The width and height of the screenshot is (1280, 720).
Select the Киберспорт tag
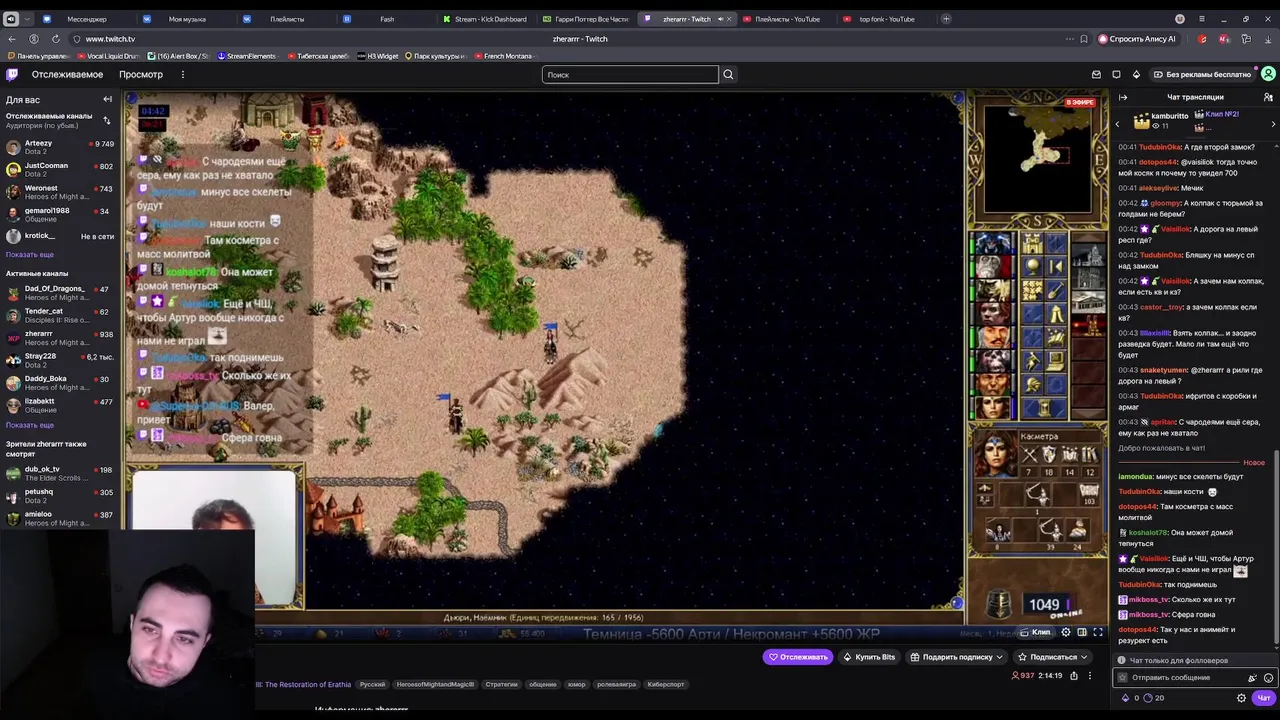(666, 685)
